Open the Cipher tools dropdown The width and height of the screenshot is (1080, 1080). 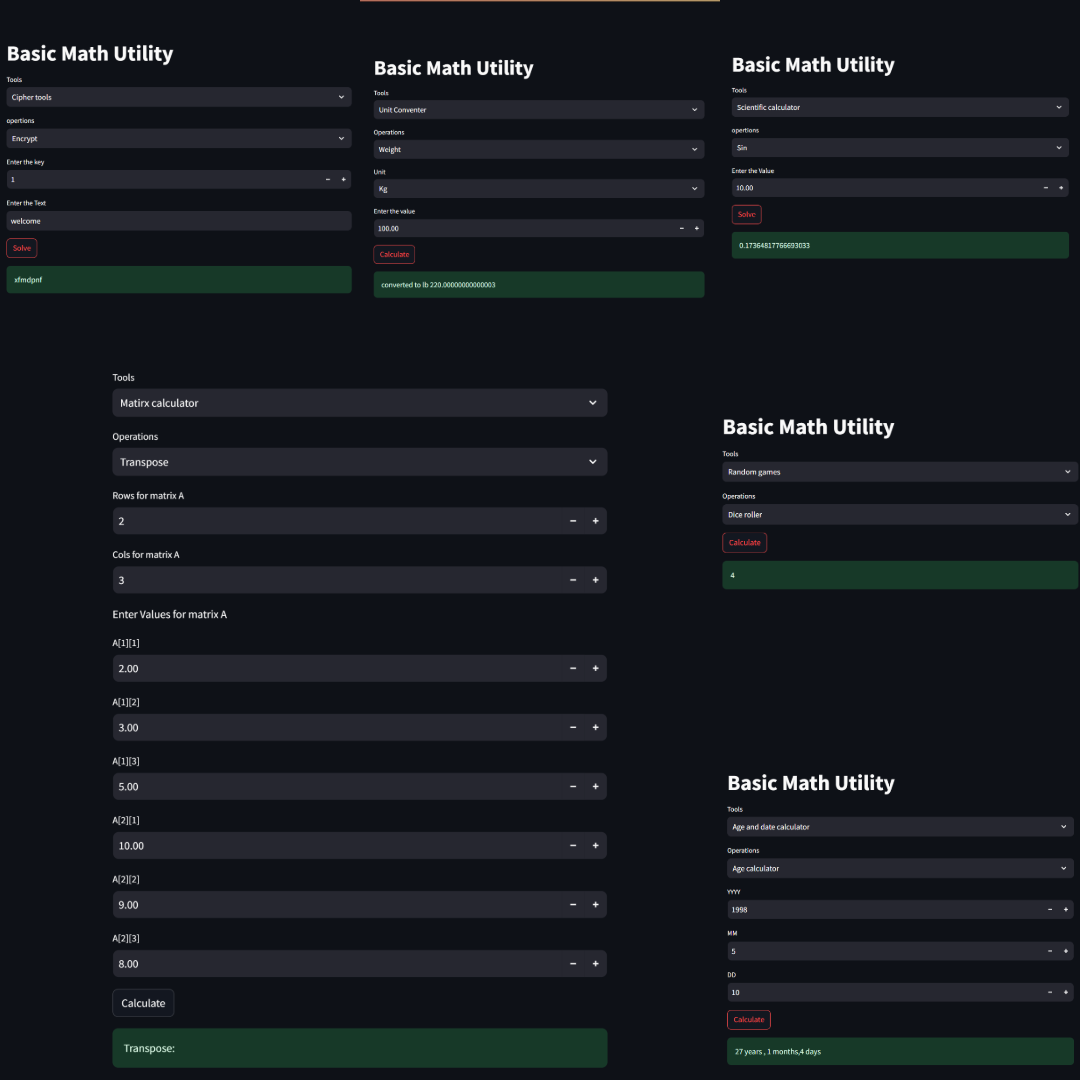178,97
